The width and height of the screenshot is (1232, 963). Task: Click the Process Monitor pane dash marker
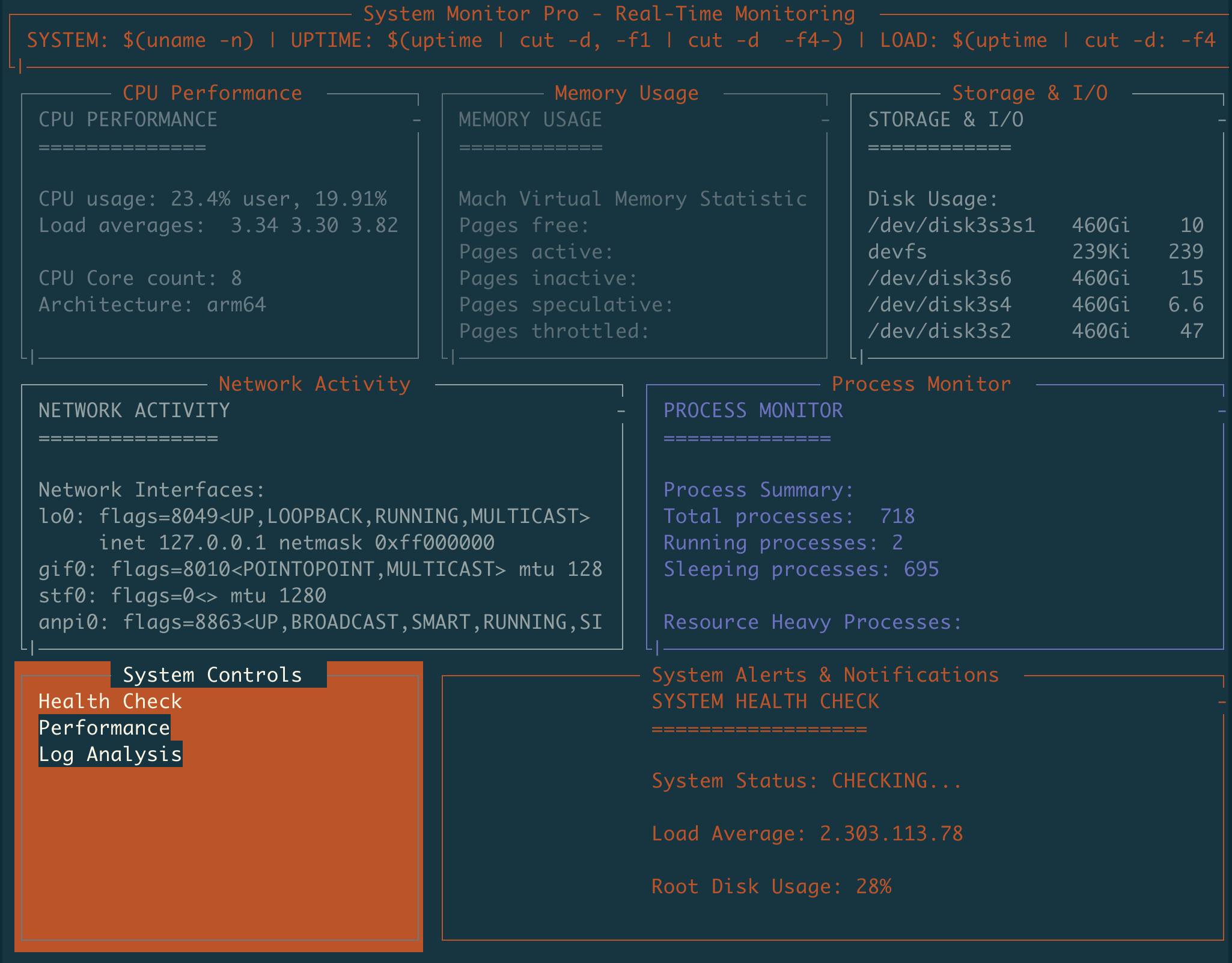tap(1222, 412)
